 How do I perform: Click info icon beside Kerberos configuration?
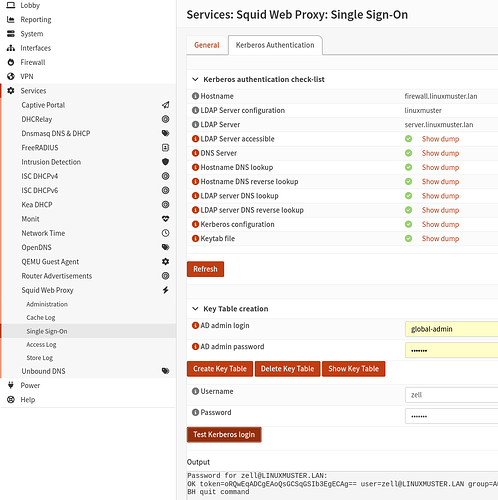[x=195, y=224]
